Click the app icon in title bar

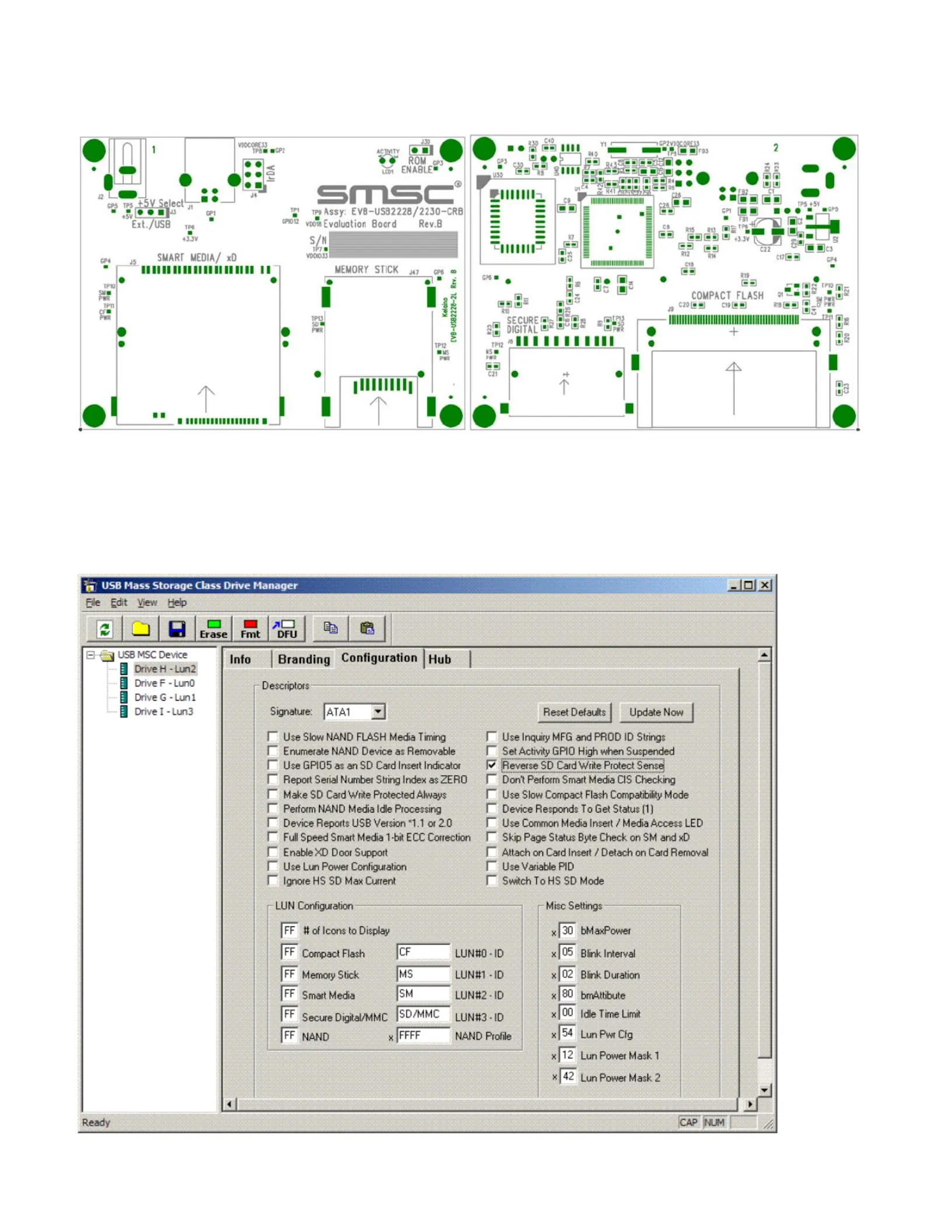90,585
